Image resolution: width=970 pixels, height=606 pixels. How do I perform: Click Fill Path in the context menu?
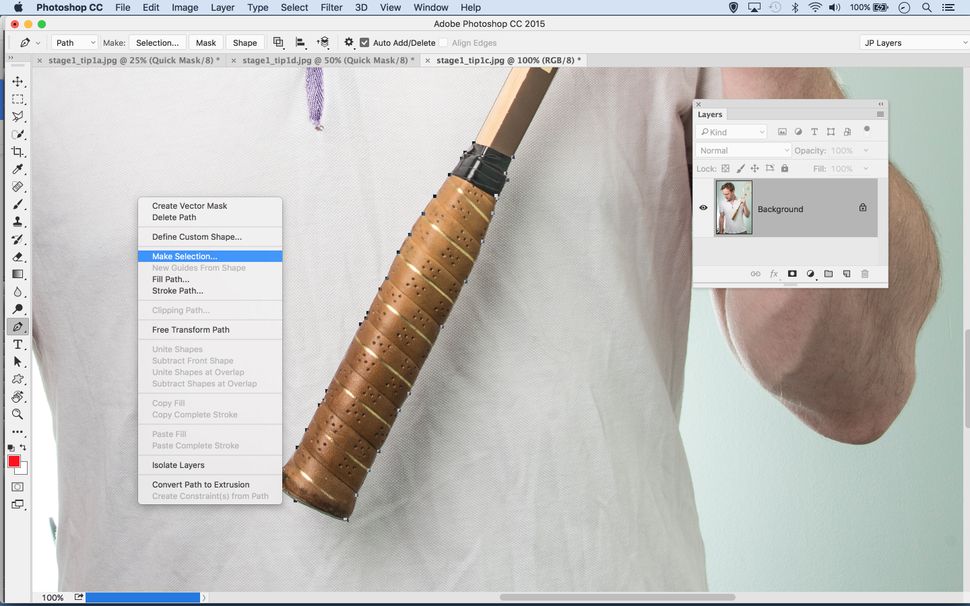click(170, 279)
